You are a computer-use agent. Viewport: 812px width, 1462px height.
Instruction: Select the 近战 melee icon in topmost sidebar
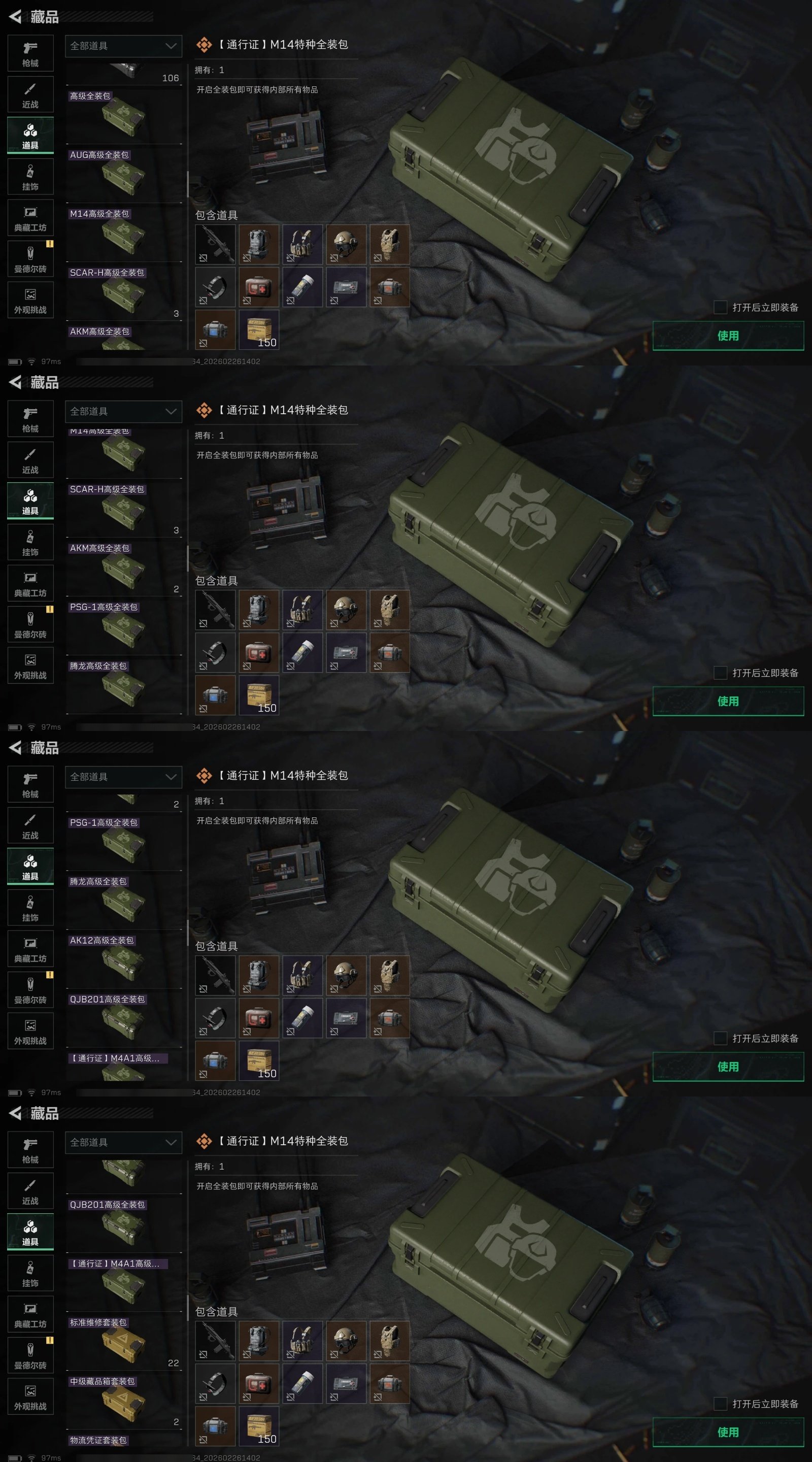pyautogui.click(x=30, y=95)
